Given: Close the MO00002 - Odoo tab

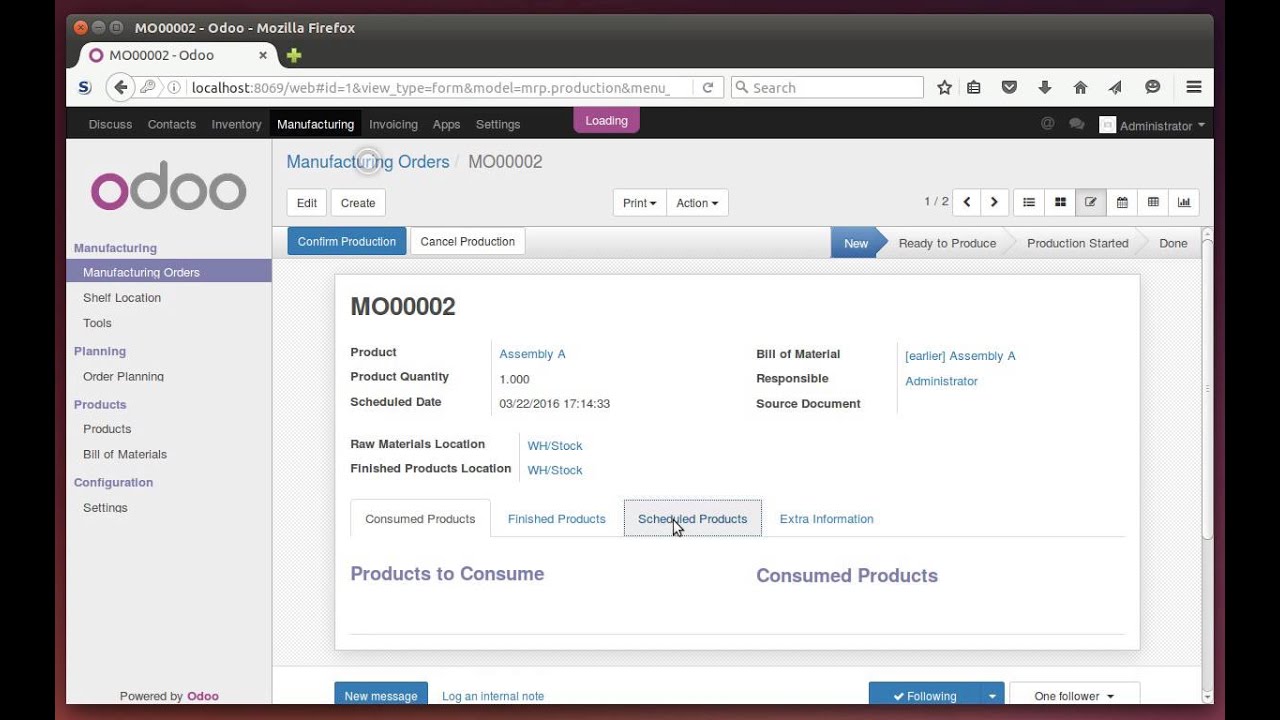Looking at the screenshot, I should coord(264,55).
